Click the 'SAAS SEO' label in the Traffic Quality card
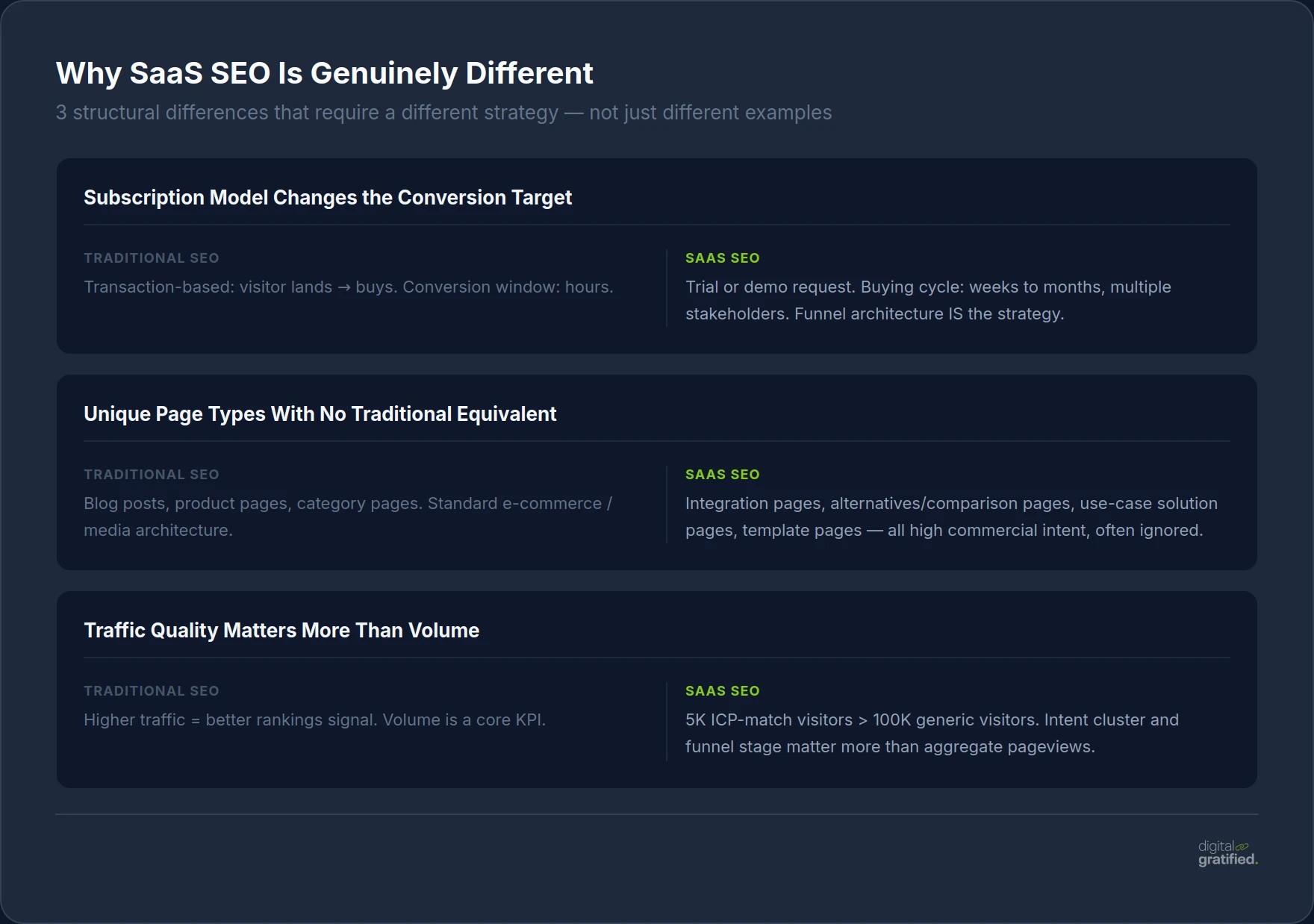The width and height of the screenshot is (1314, 924). [x=723, y=691]
